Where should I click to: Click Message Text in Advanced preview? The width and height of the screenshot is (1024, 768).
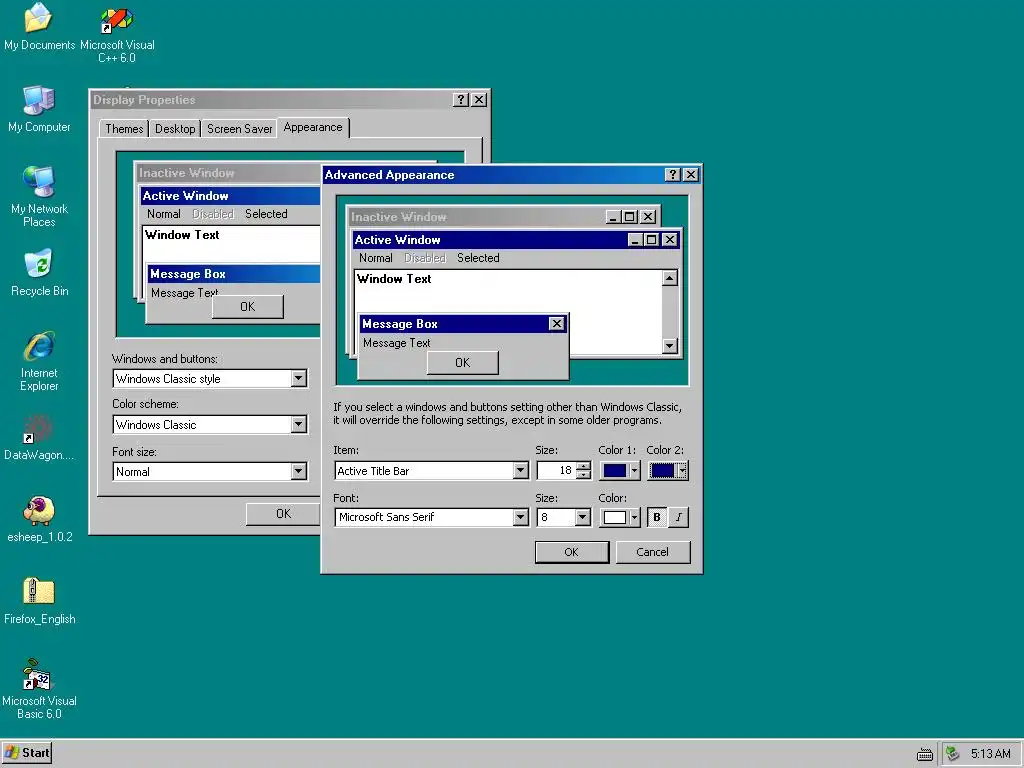(396, 343)
